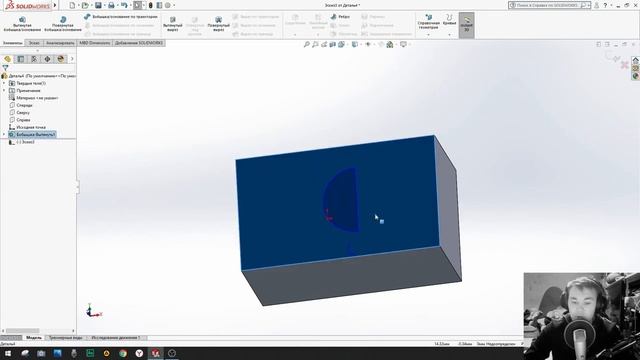Screen dimensions: 640x360
Task: Click the Extruded Cut tool
Action: coord(173,24)
